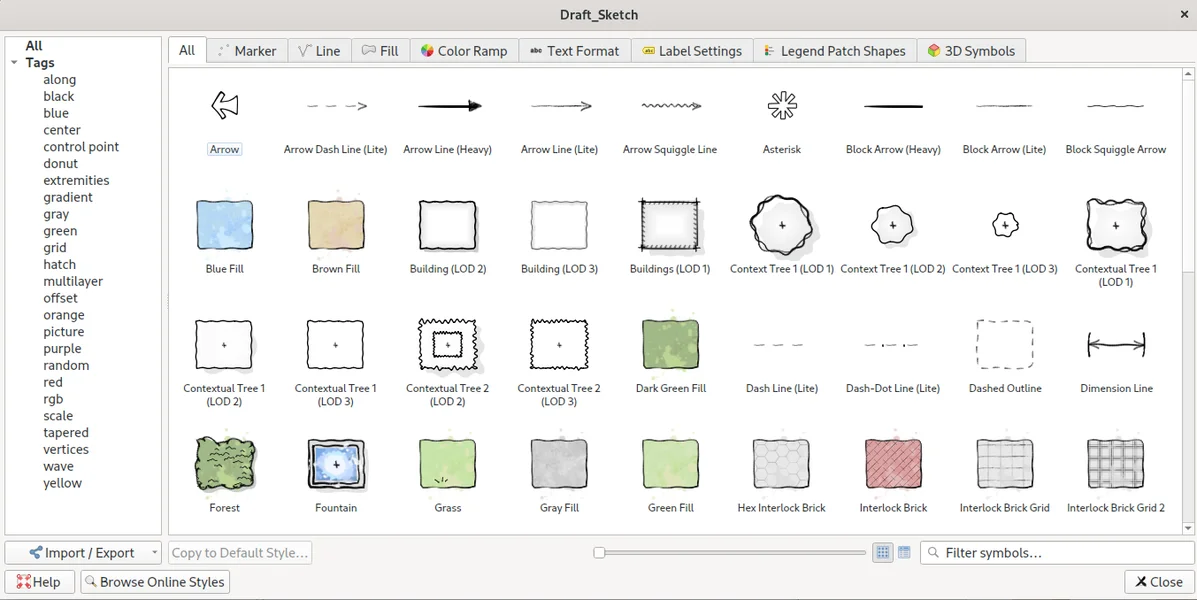
Task: Open the Color Ramp tab
Action: 464,51
